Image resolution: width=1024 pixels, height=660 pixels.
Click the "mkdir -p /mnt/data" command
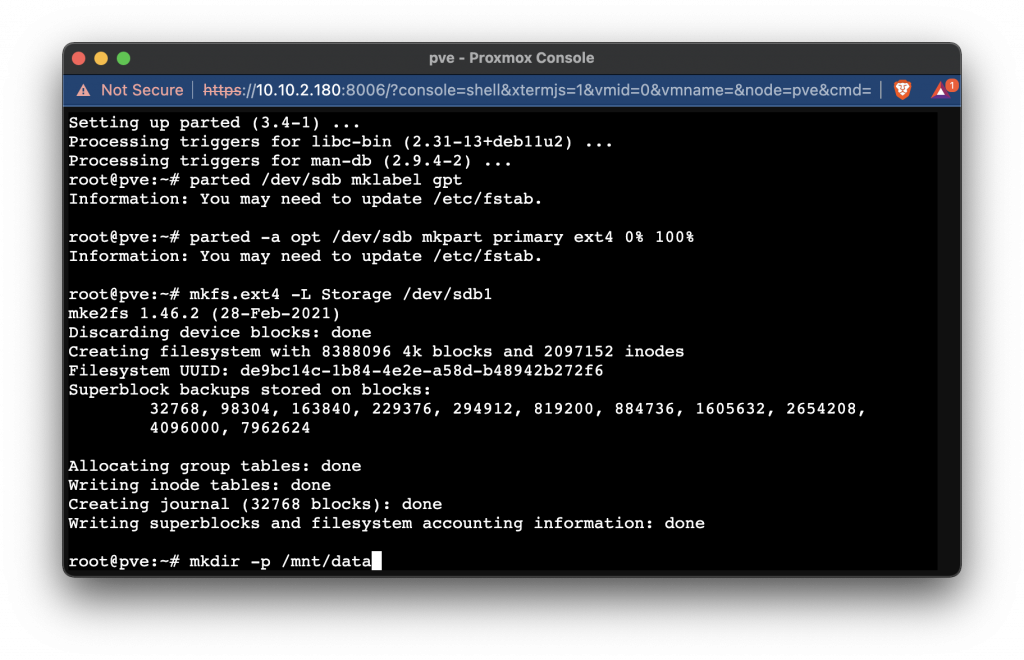tap(280, 561)
